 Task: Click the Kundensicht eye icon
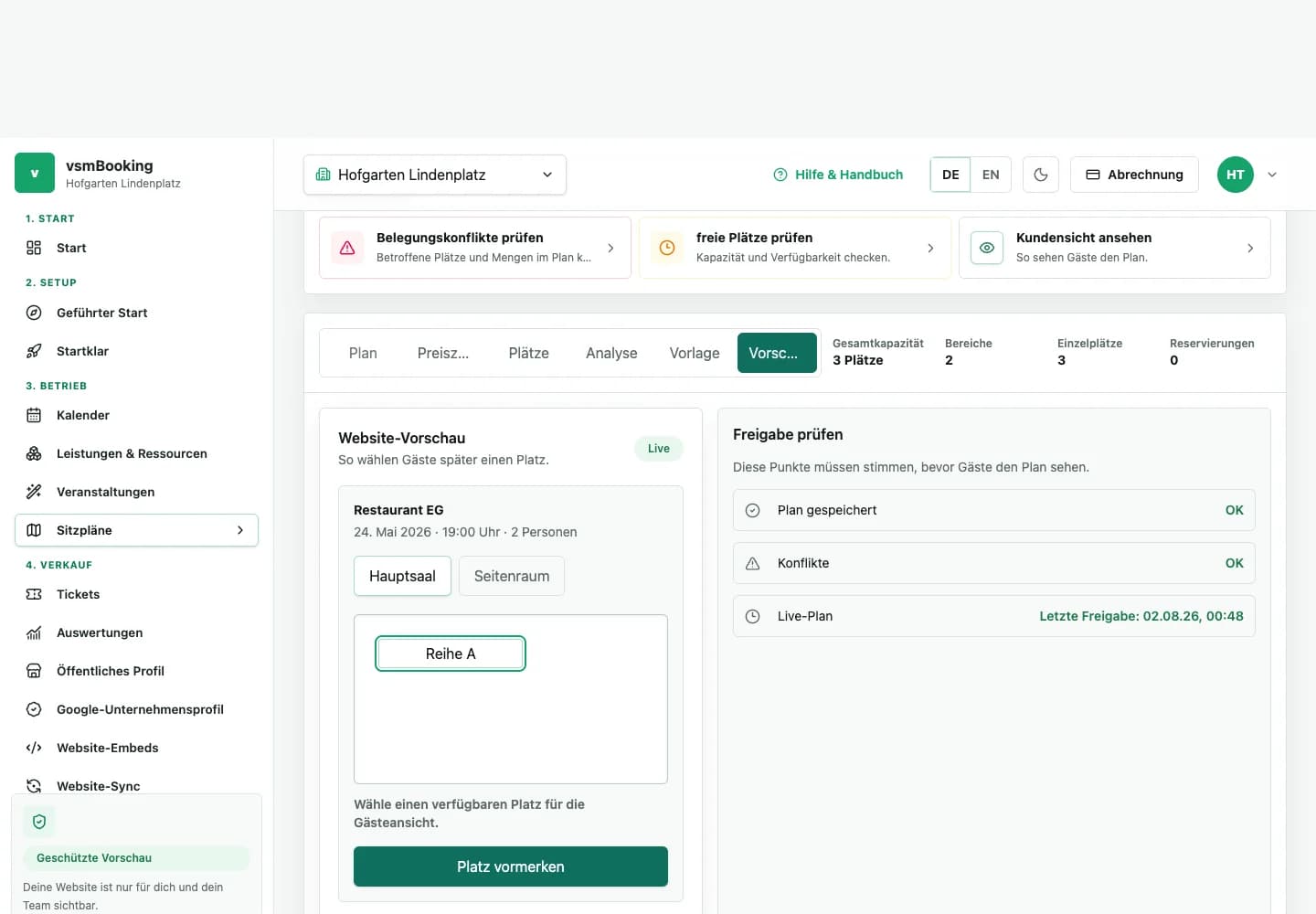(x=987, y=248)
